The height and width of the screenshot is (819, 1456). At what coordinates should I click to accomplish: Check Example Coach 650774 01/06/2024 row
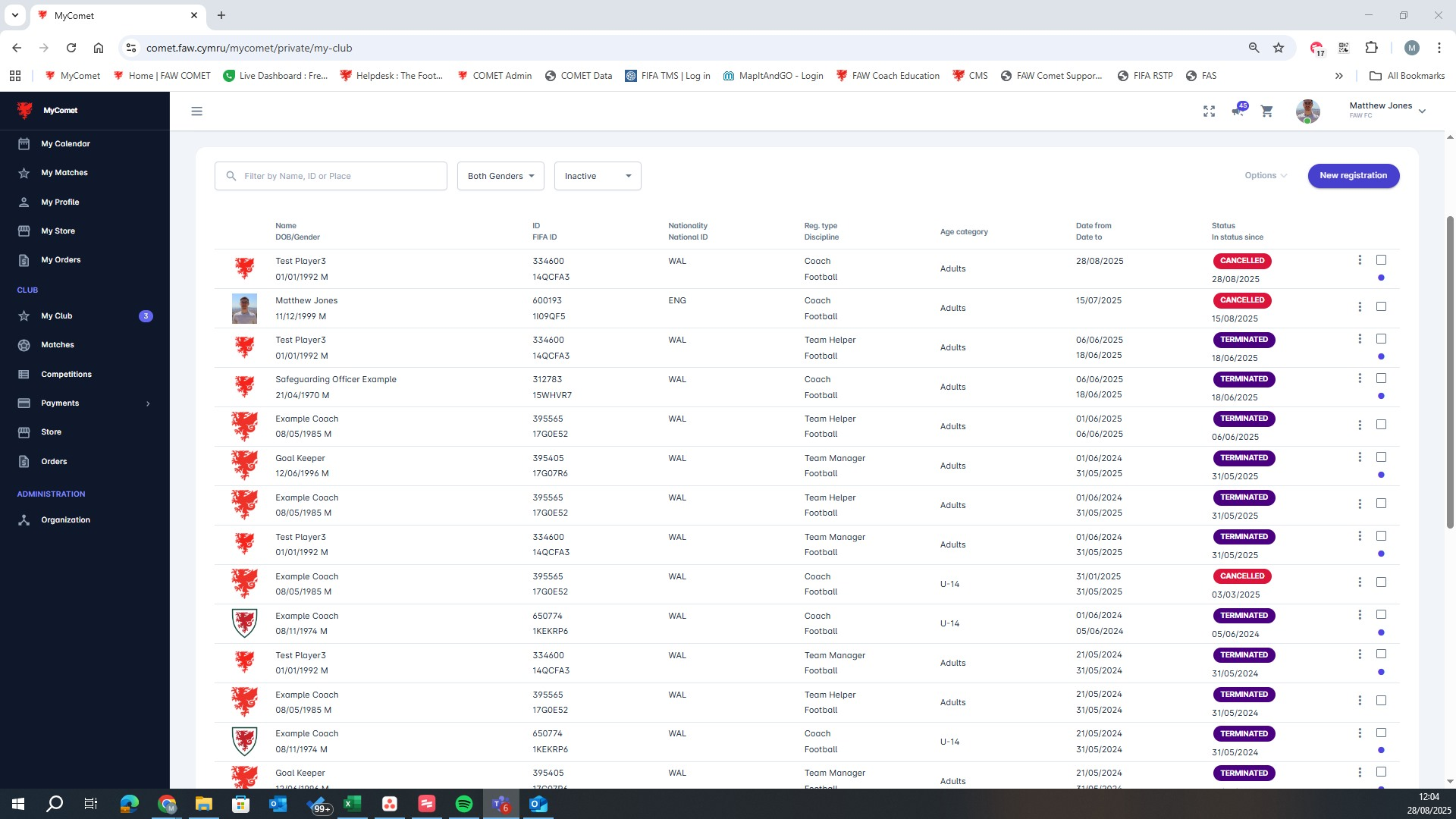(1381, 615)
